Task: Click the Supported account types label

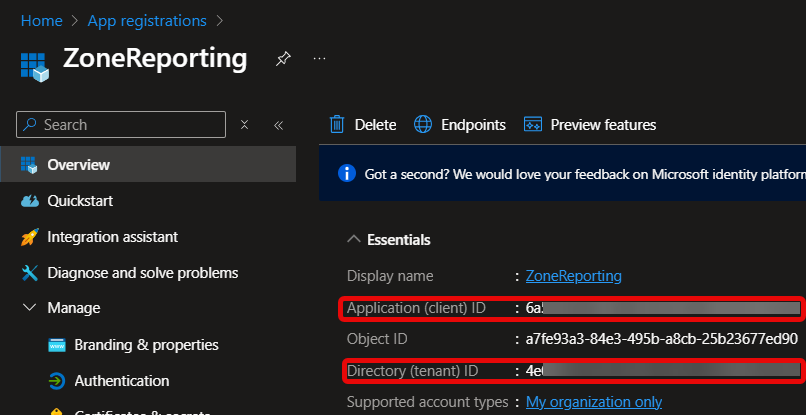Action: click(428, 402)
